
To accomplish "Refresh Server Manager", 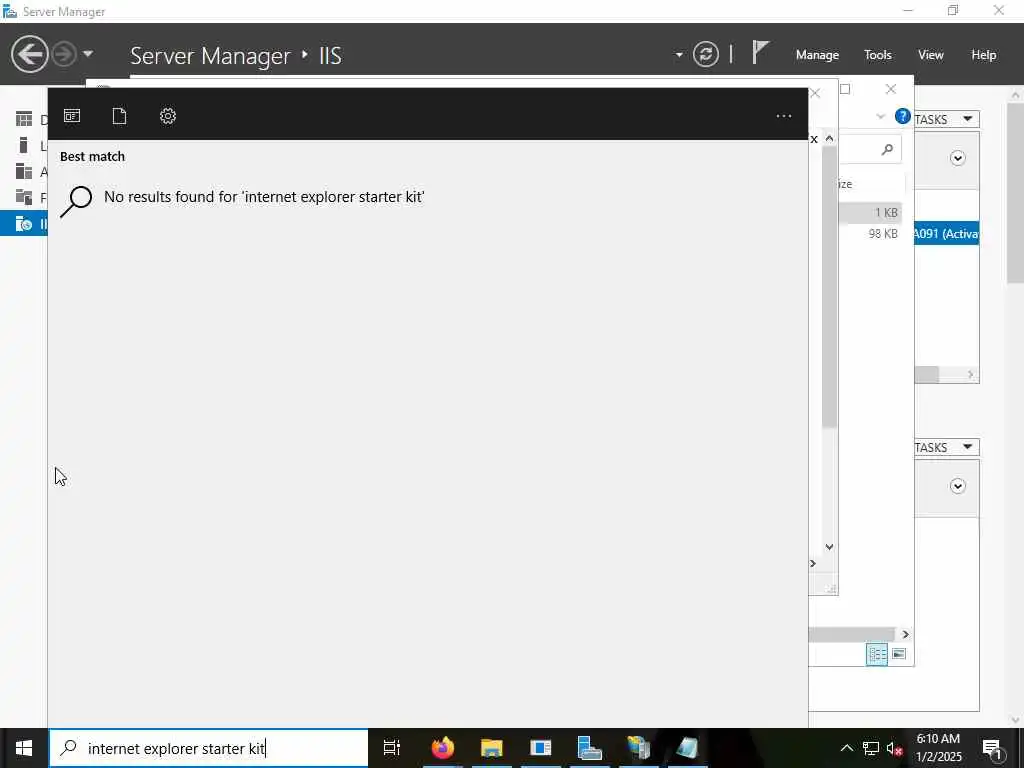I will point(706,54).
